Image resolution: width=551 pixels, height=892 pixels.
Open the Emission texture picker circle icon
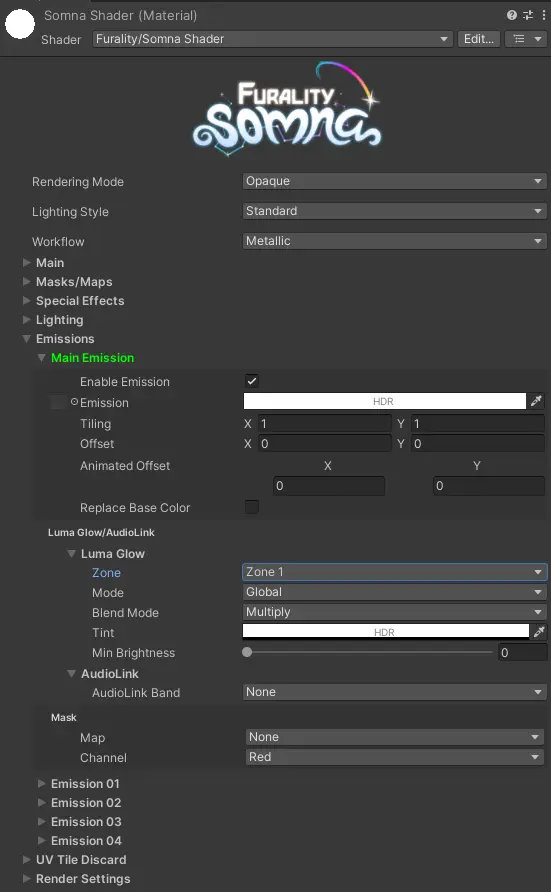click(x=74, y=402)
